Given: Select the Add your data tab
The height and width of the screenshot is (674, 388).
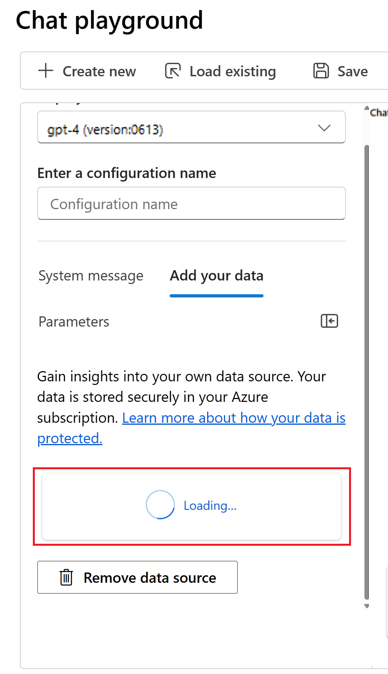Looking at the screenshot, I should [x=217, y=276].
